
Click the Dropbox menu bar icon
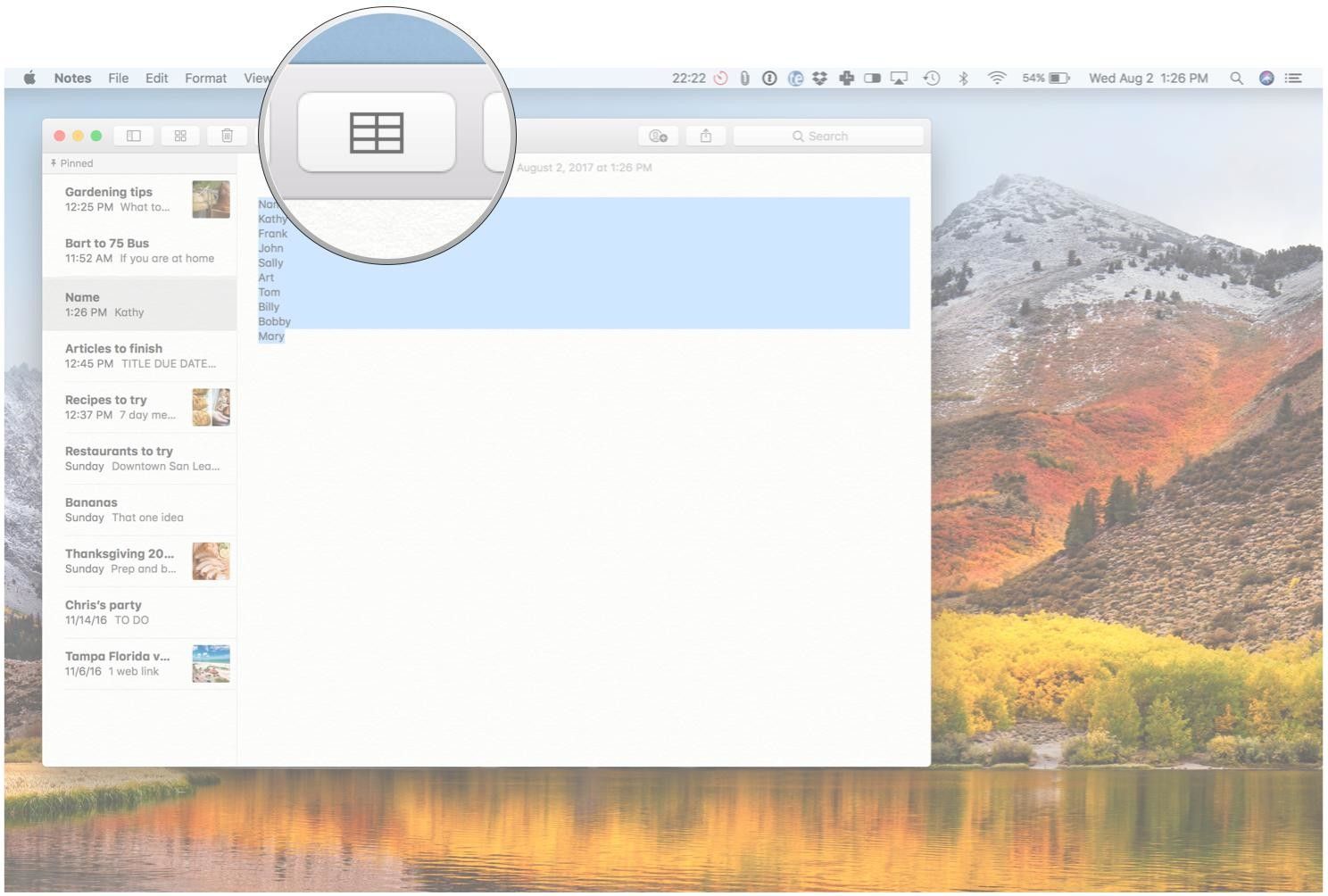pyautogui.click(x=819, y=79)
